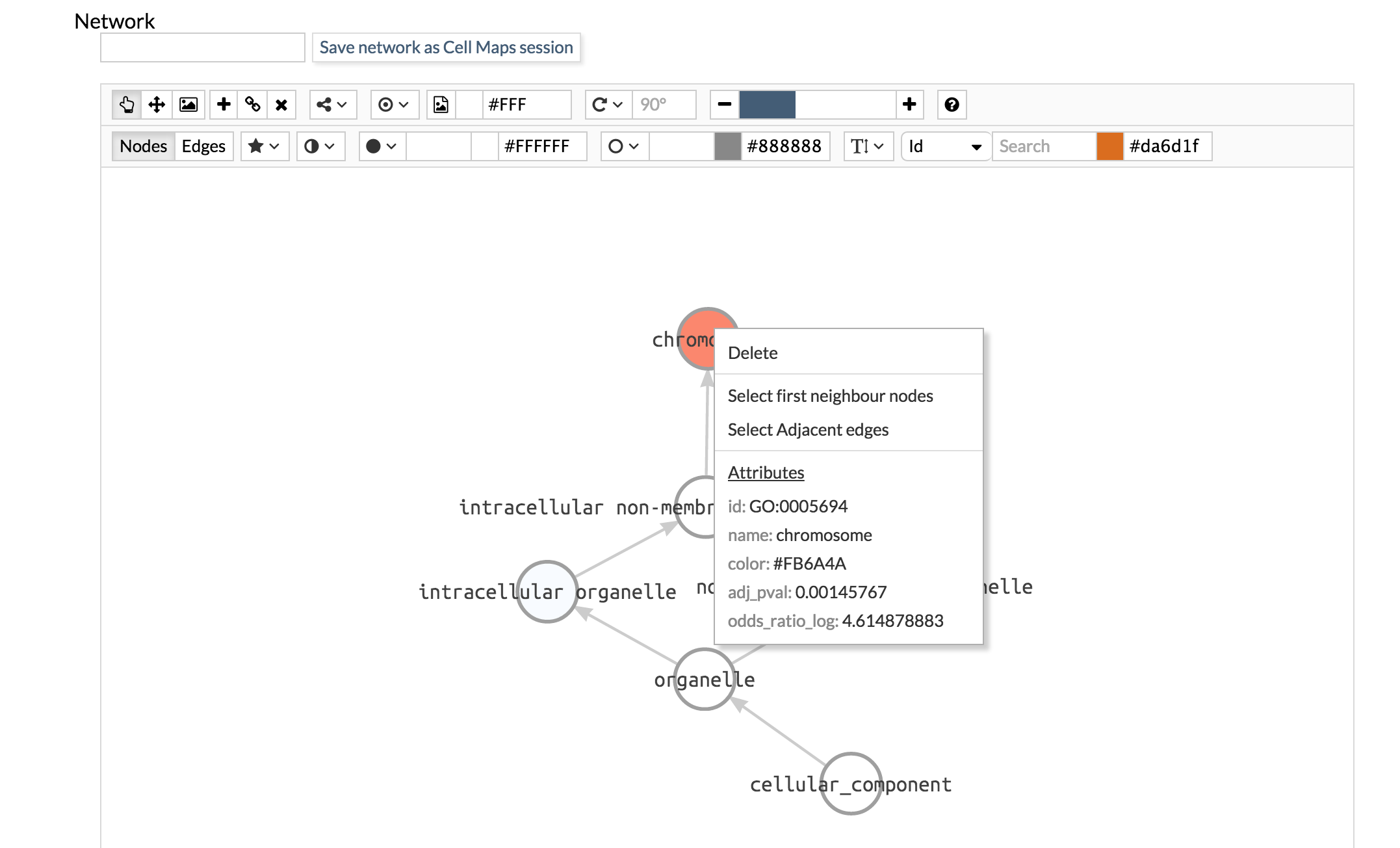Click the background color swatch beside #FFF
This screenshot has width=1400, height=848.
[469, 105]
